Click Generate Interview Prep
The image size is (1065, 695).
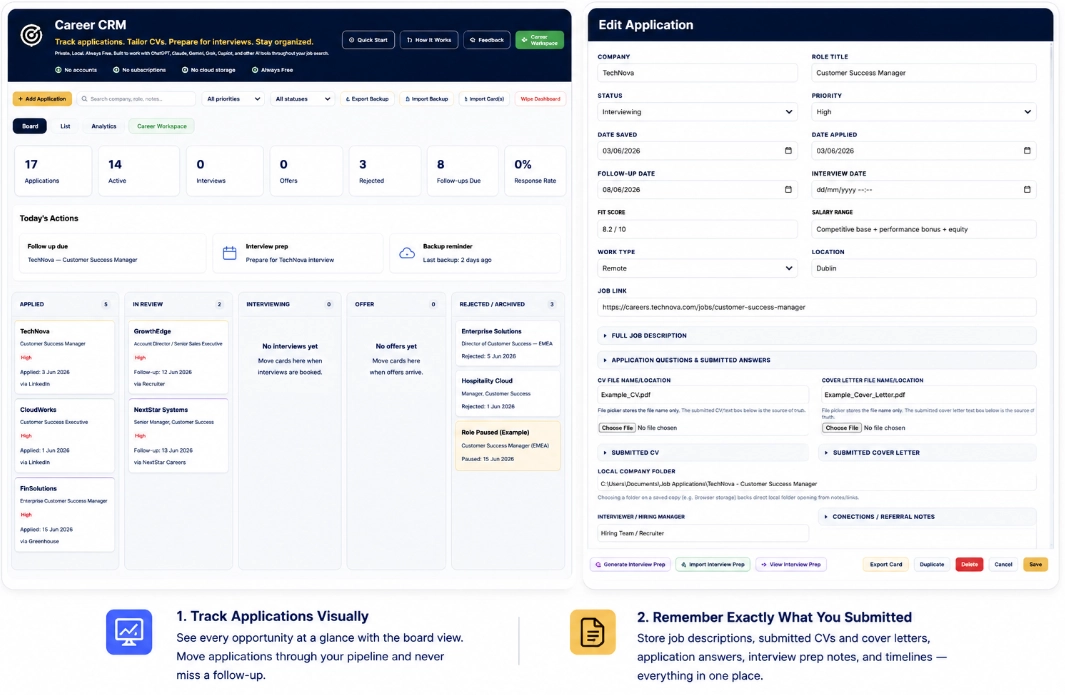click(630, 565)
